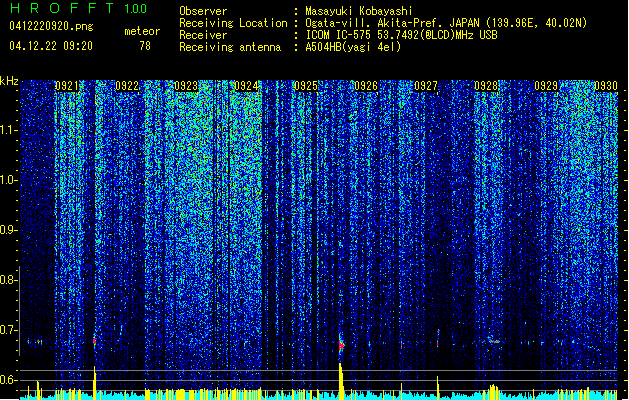Screen dimensions: 629x400
Task: Click the 0925 time marker
Action: pos(306,86)
